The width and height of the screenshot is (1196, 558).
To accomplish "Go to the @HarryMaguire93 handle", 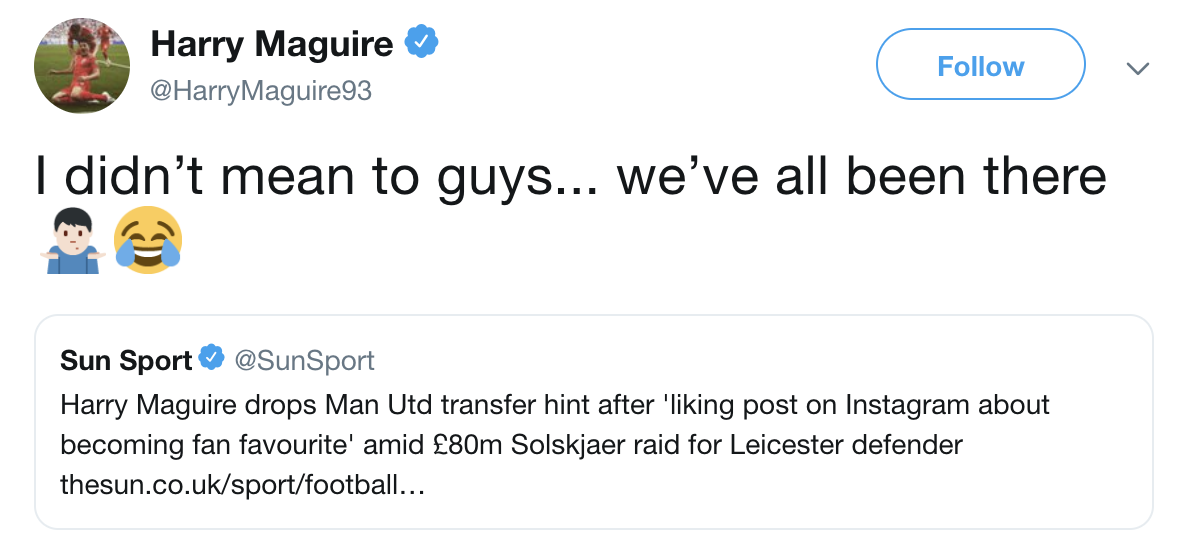I will pos(260,90).
